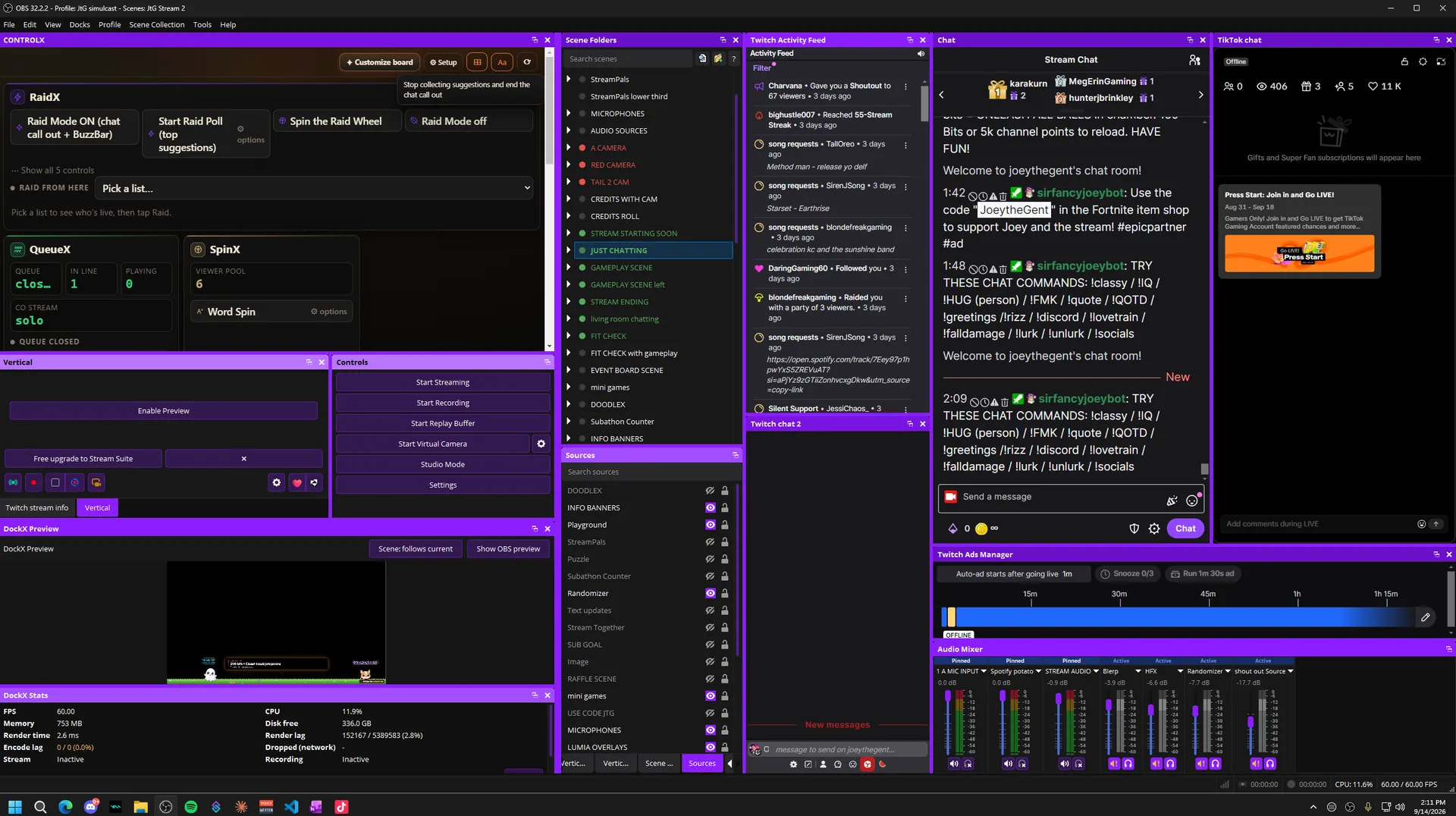Open Discord from the taskbar
The image size is (1456, 816).
tap(91, 807)
